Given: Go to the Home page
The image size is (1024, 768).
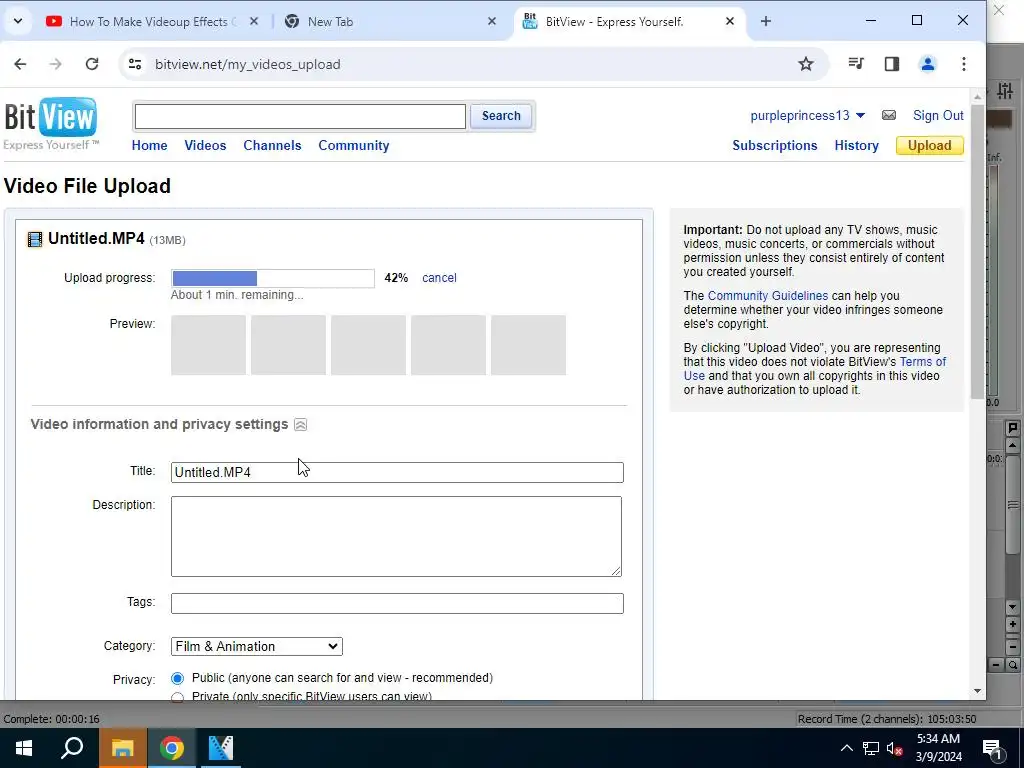Looking at the screenshot, I should click(150, 146).
